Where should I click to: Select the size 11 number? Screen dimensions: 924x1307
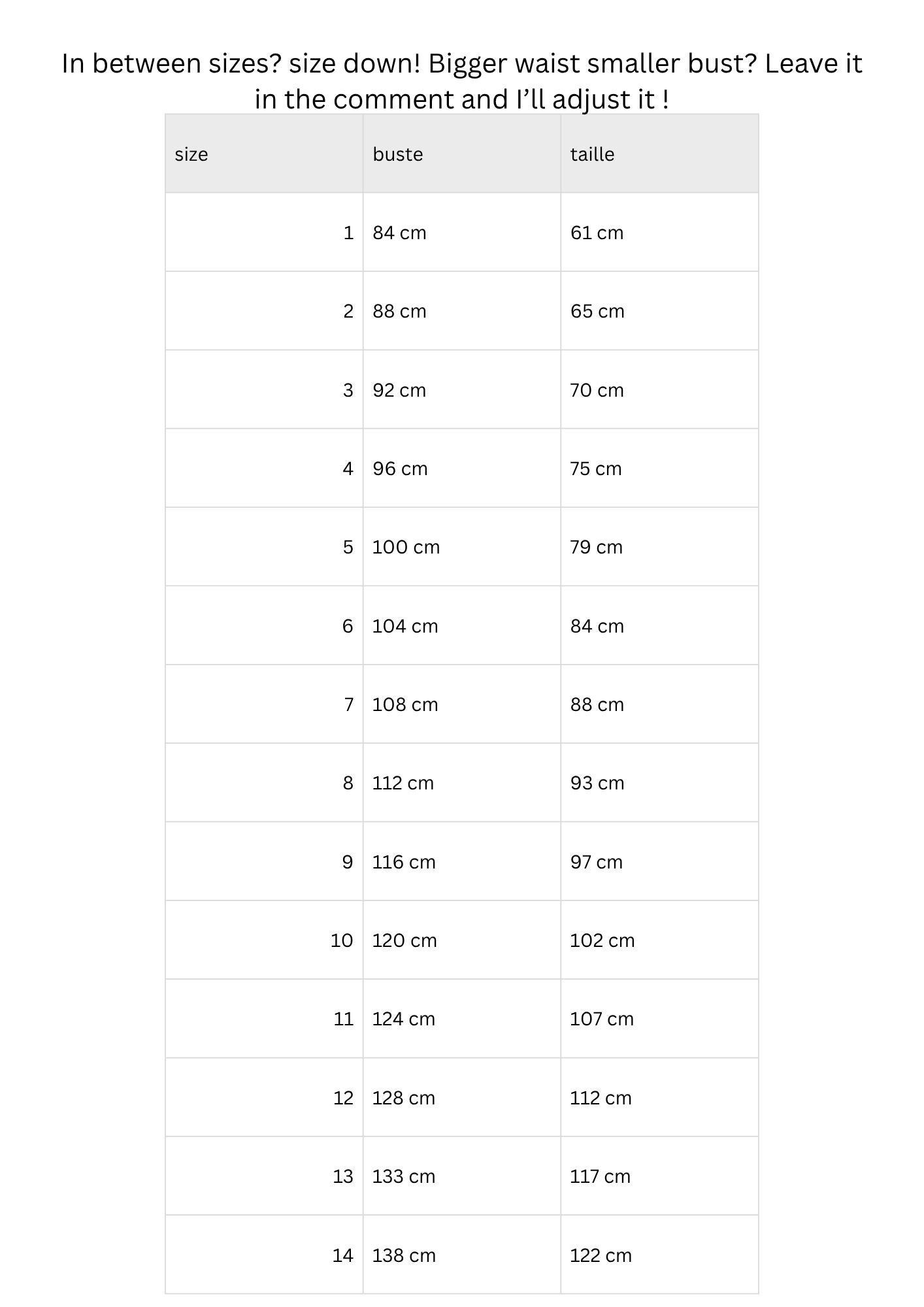tap(344, 1019)
